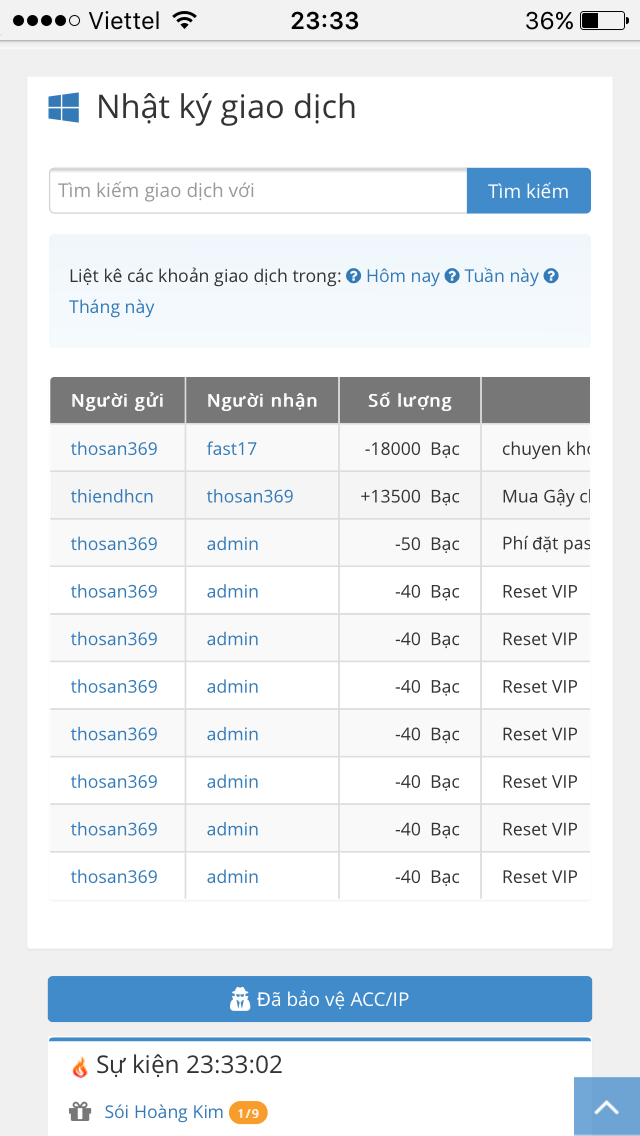The width and height of the screenshot is (640, 1136).
Task: Click the gift icon beside Sói Hoàng Kim
Action: click(x=80, y=1111)
